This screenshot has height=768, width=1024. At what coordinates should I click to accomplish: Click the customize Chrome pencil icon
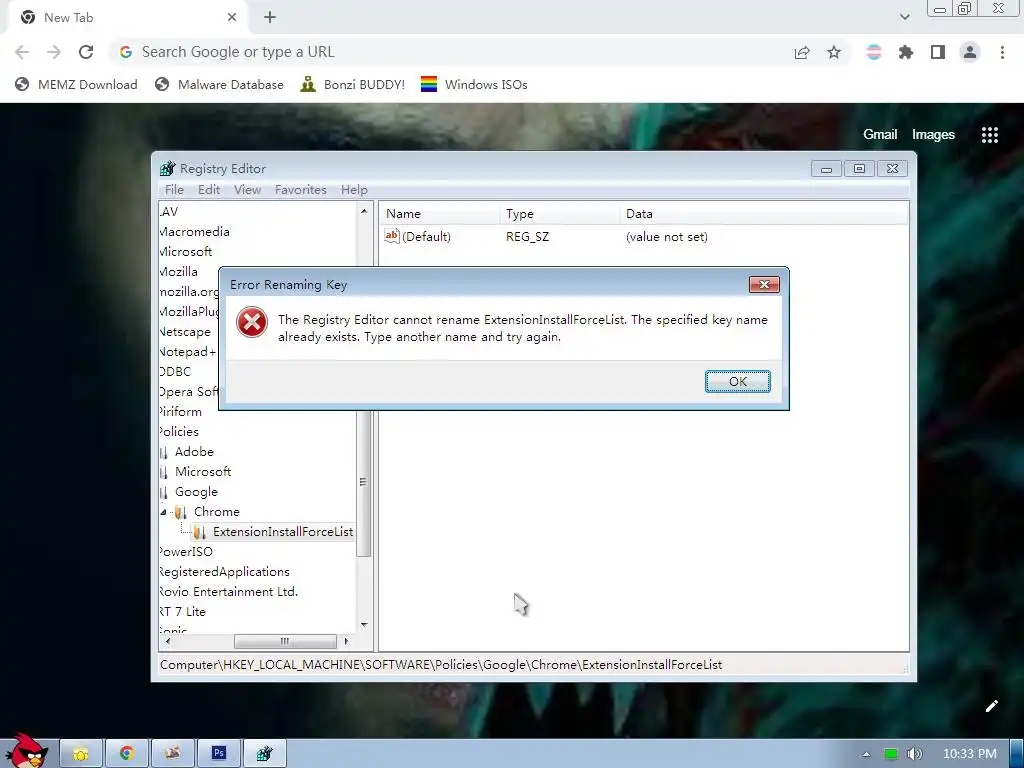coord(991,706)
